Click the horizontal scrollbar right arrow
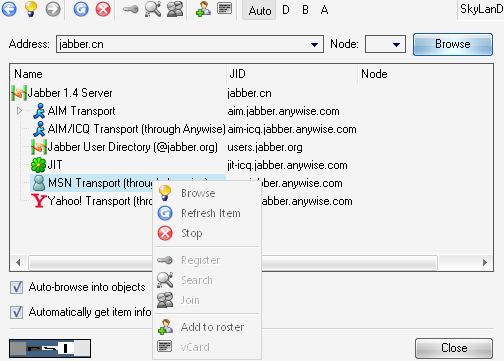 point(485,263)
